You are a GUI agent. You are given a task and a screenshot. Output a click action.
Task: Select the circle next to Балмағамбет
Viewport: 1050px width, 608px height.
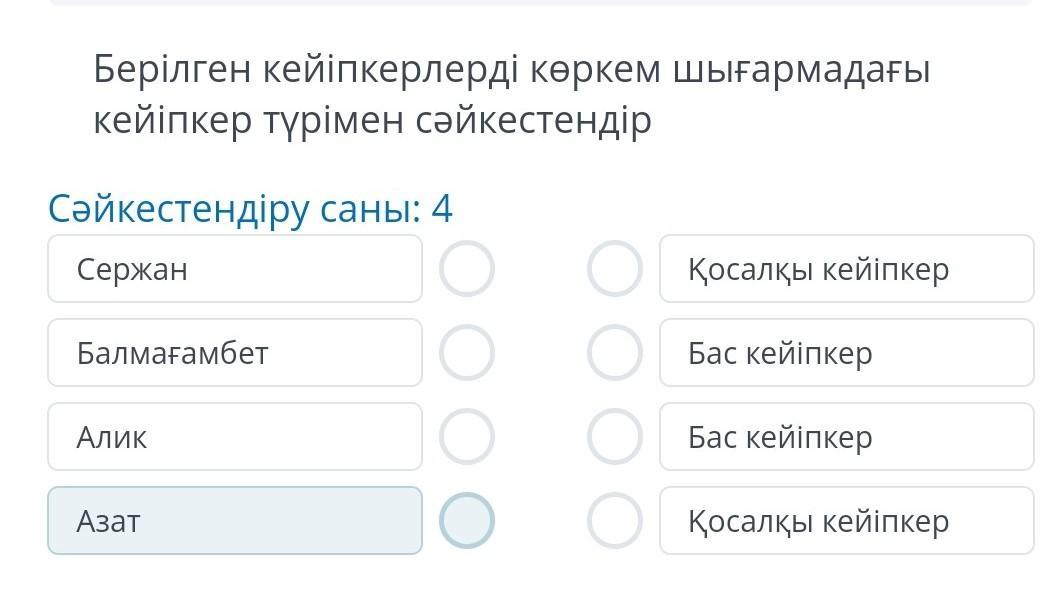coord(467,353)
